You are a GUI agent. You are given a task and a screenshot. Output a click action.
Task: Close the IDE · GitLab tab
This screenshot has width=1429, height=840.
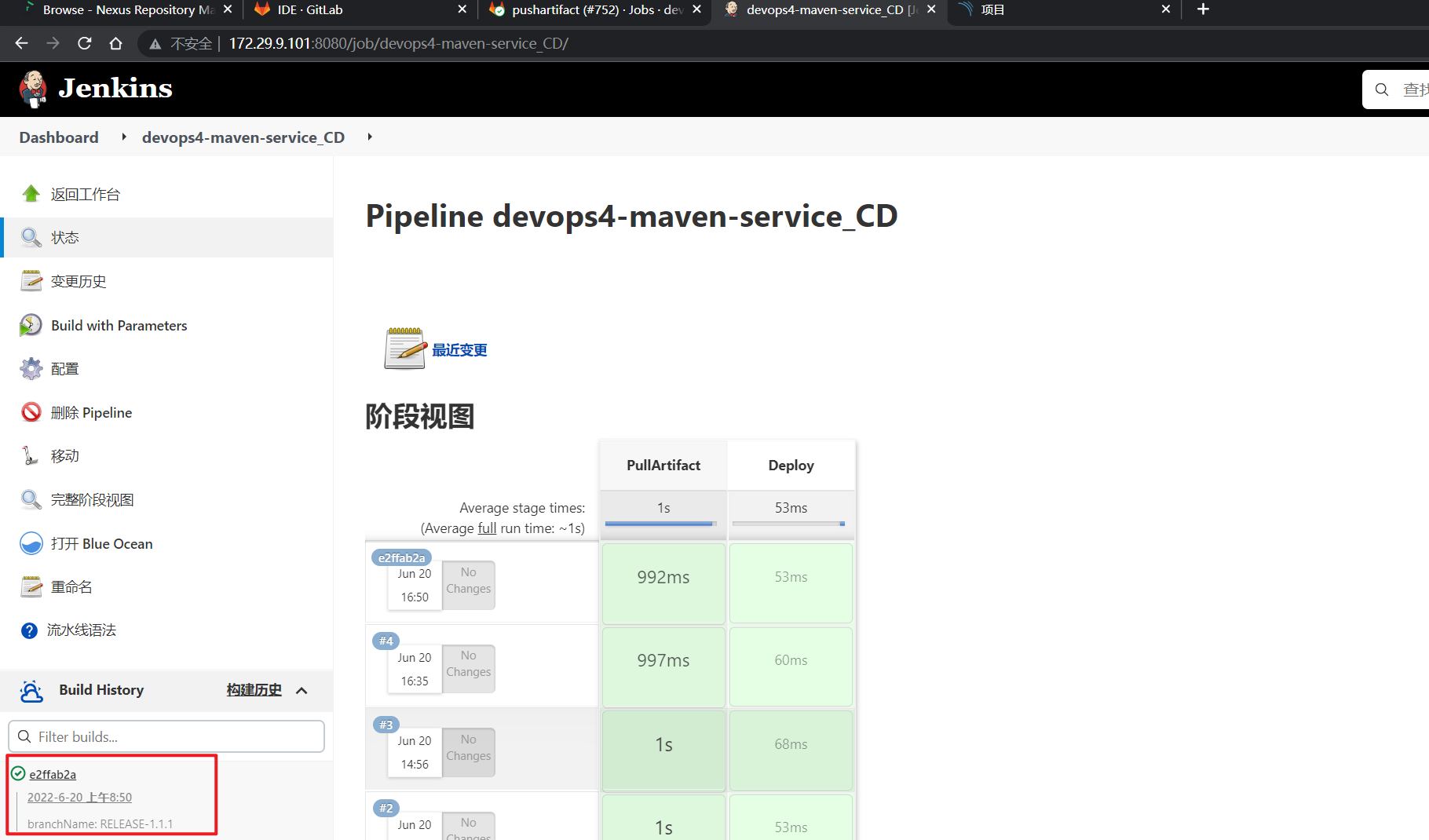point(462,9)
